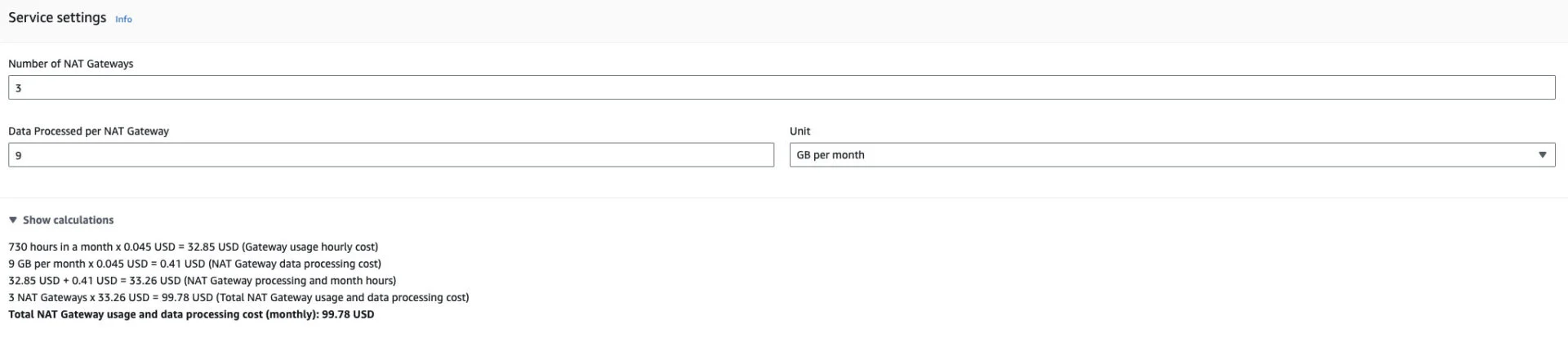Screen dimensions: 1568x351
Task: Click the Show calculations label text
Action: 68,220
